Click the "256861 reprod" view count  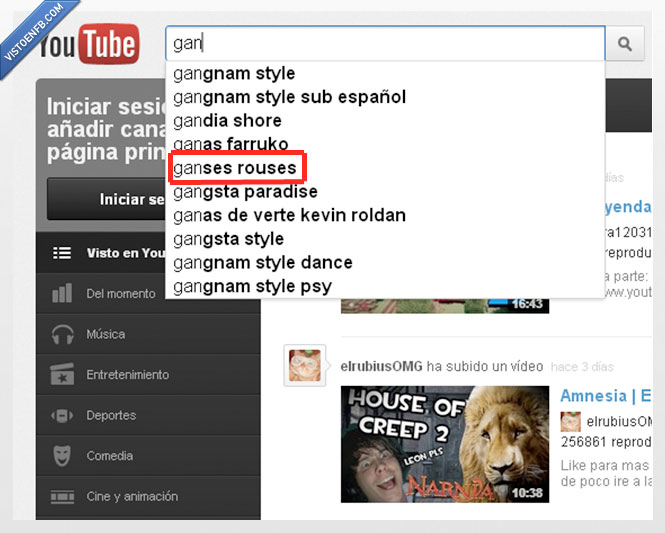(x=606, y=442)
